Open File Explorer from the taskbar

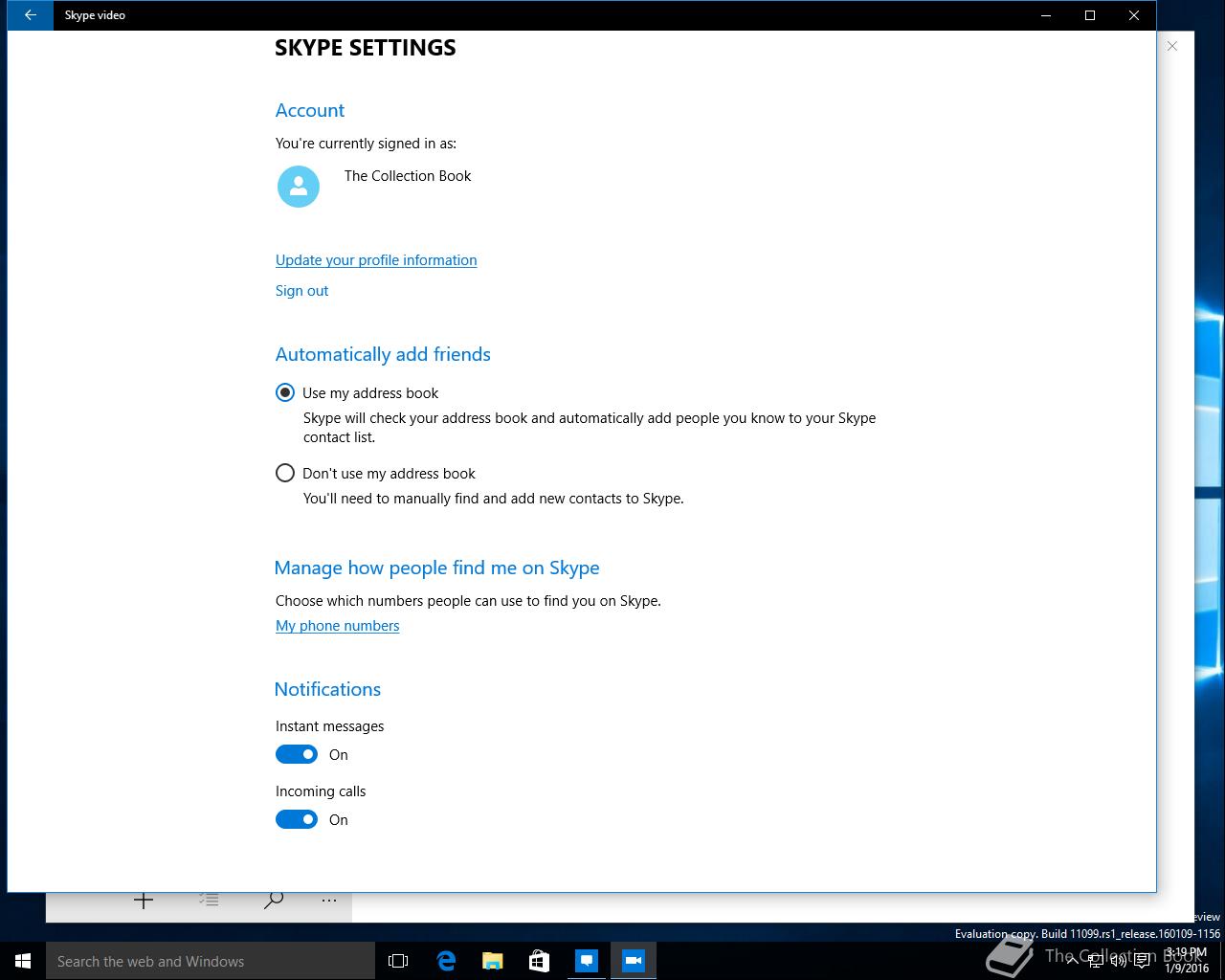coord(493,961)
